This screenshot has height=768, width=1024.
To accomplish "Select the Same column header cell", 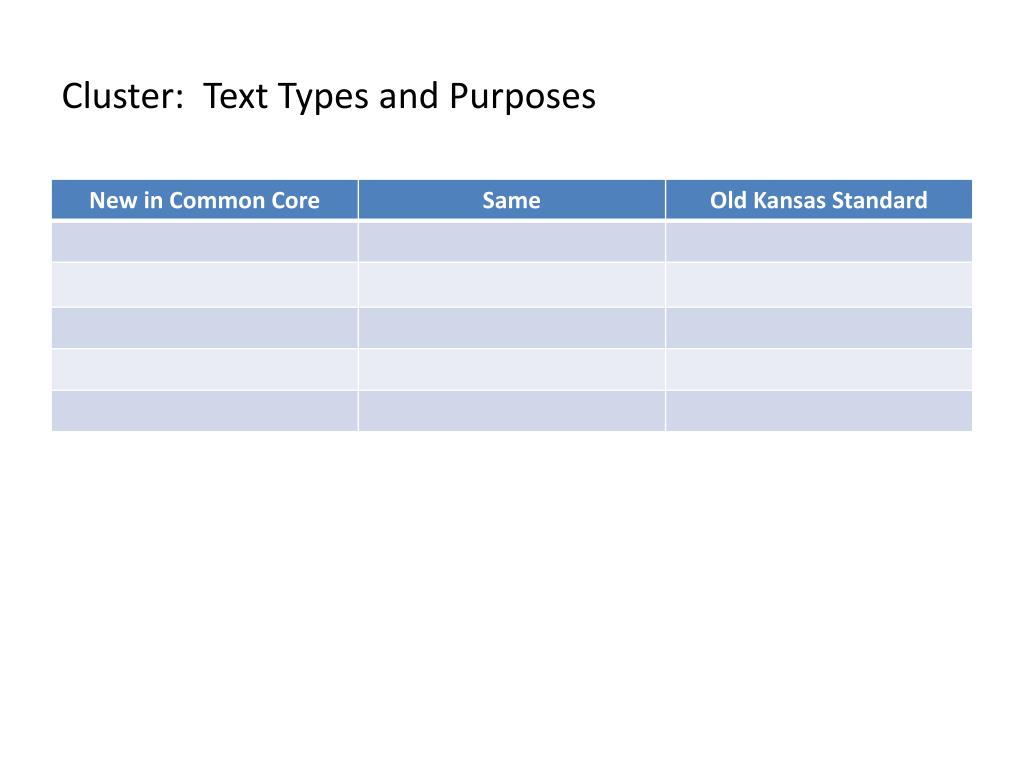I will pos(512,200).
